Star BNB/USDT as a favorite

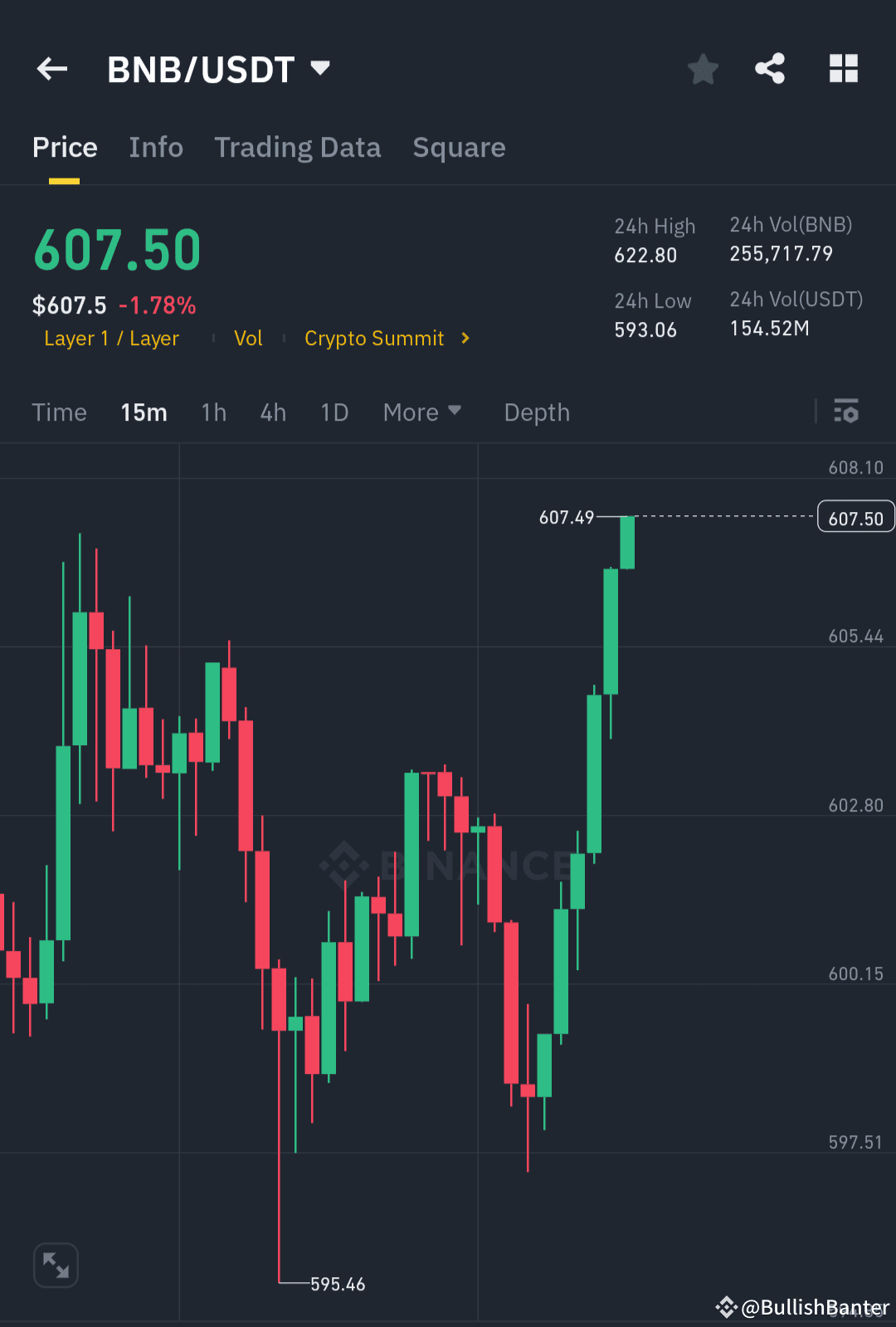point(703,69)
